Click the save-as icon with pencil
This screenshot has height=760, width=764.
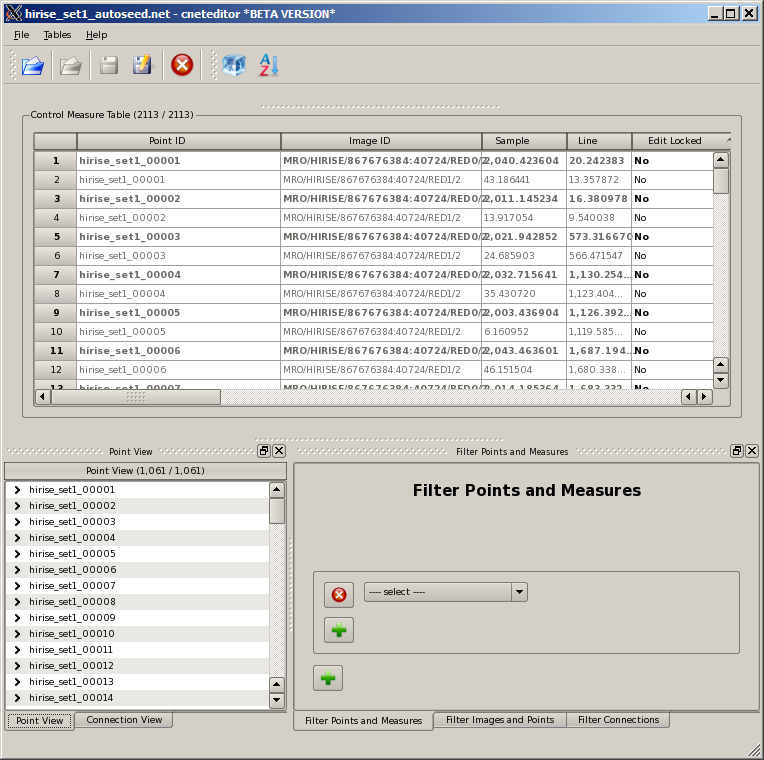coord(142,65)
